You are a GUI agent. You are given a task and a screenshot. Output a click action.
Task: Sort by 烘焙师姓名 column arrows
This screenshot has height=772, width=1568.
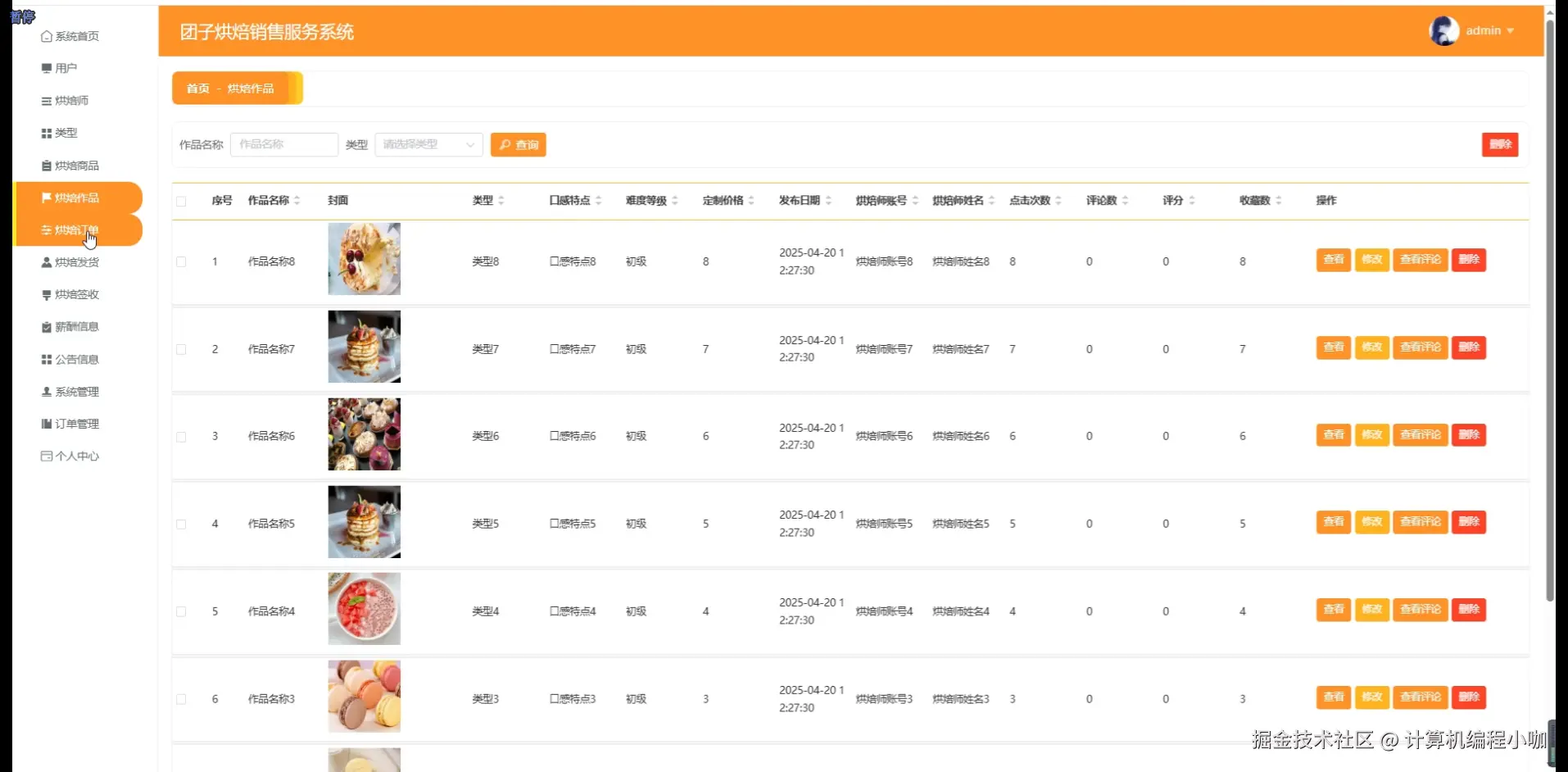992,201
